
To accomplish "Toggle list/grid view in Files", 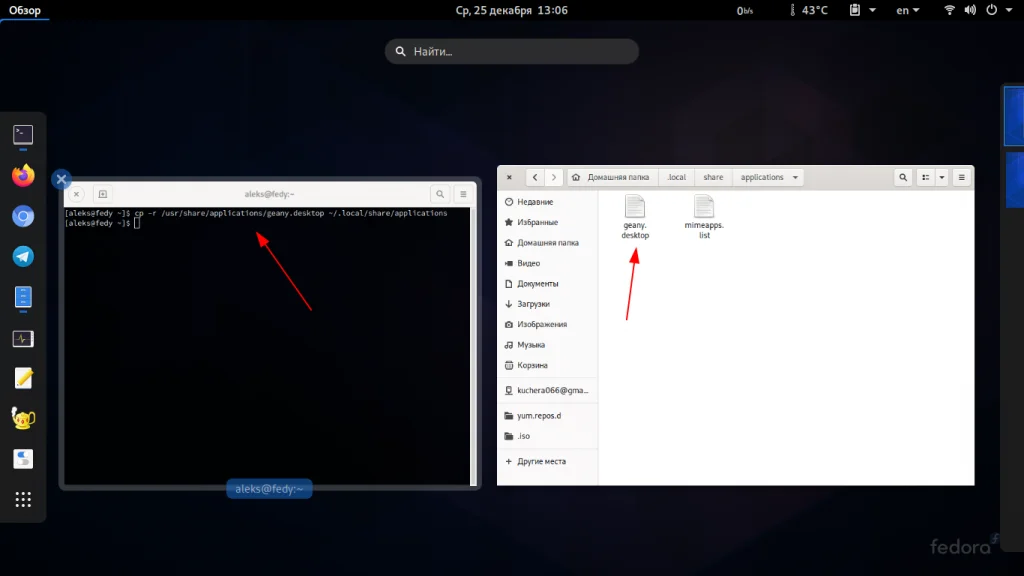I will [x=925, y=177].
